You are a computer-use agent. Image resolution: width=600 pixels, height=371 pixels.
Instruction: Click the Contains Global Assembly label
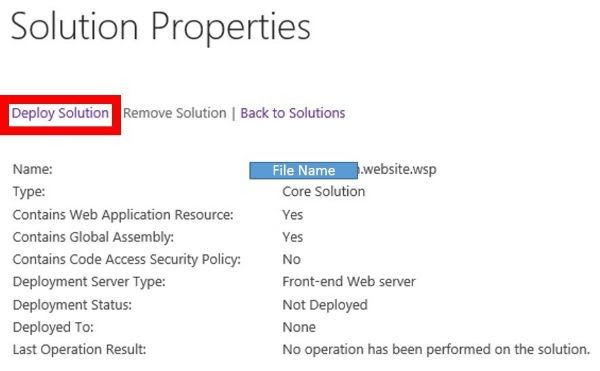click(93, 237)
